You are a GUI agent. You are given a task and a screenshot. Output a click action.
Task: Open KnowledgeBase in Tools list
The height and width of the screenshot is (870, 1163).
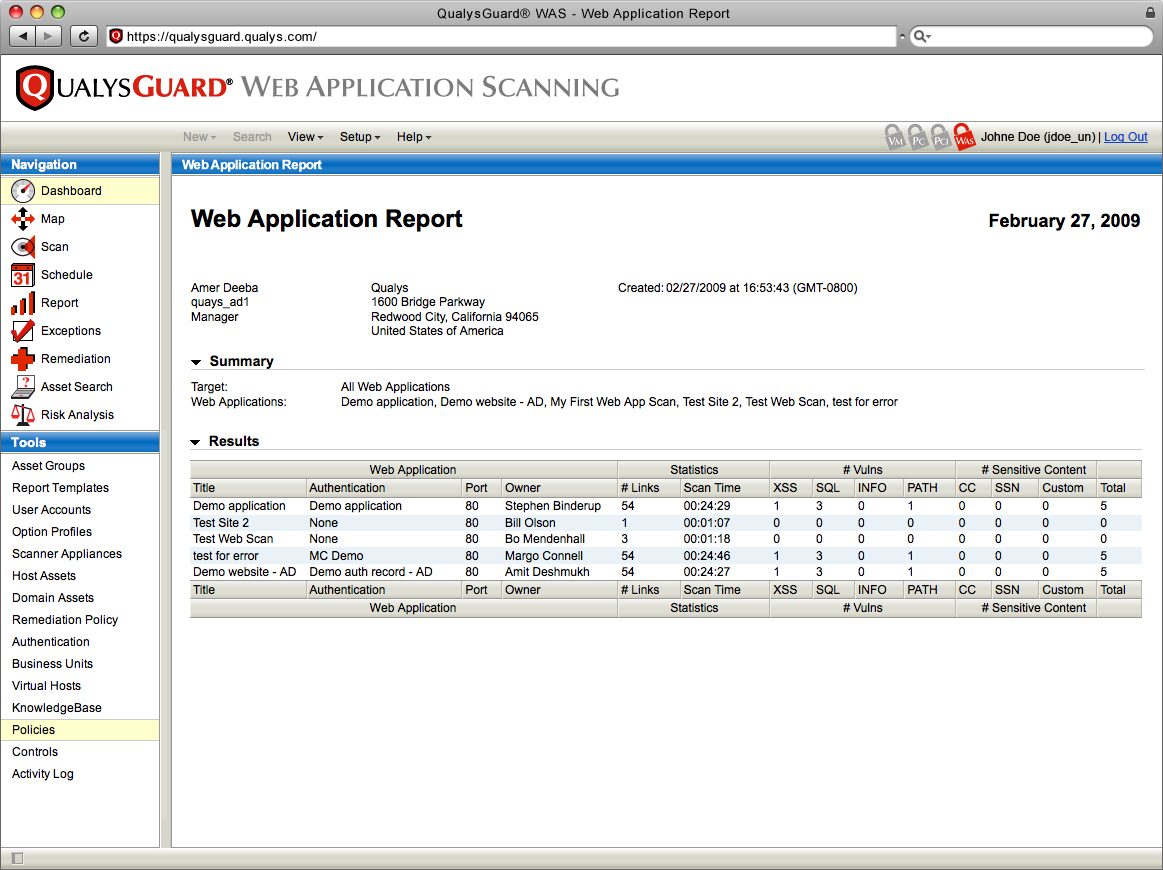point(57,708)
